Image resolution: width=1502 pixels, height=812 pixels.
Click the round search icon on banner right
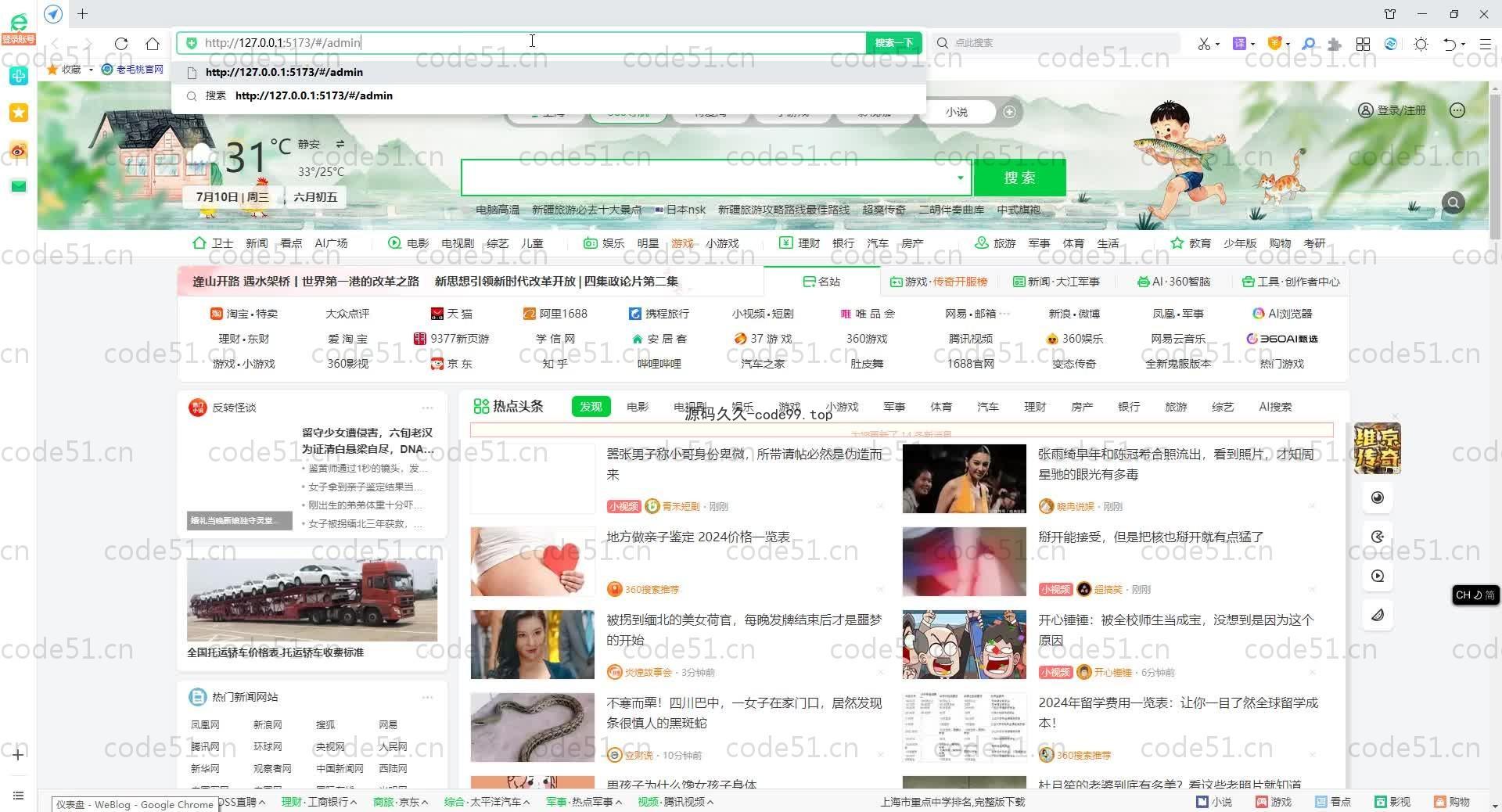click(1453, 203)
